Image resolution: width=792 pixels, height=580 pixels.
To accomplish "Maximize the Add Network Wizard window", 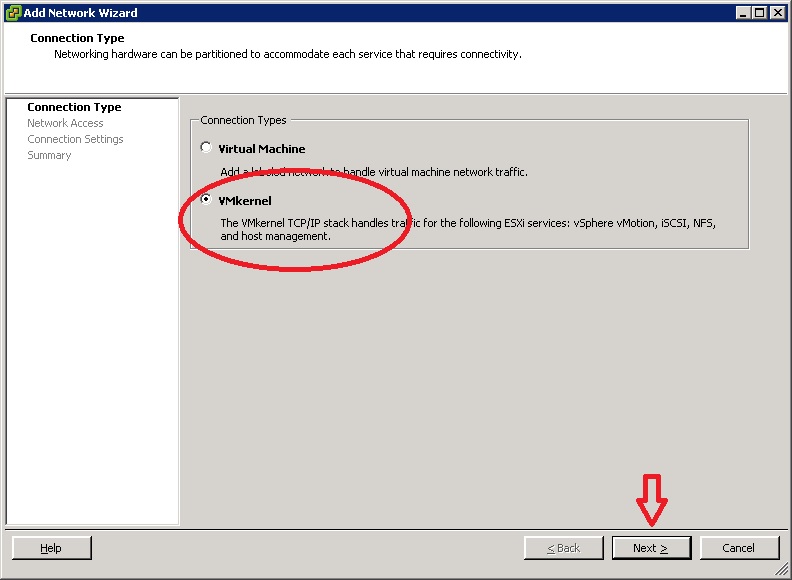I will [760, 13].
